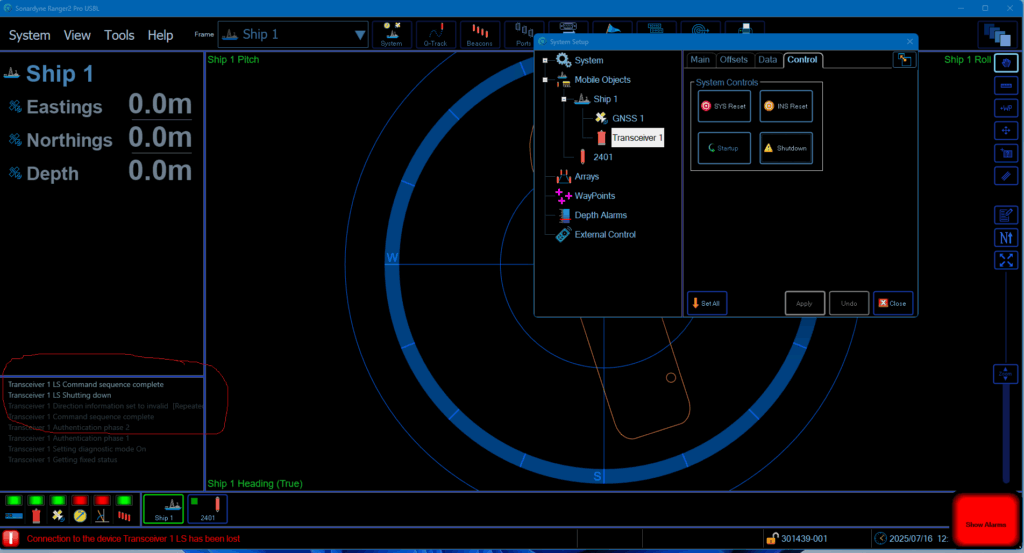The height and width of the screenshot is (553, 1024).
Task: Click the Eastings 0.0m value
Action: pos(160,104)
